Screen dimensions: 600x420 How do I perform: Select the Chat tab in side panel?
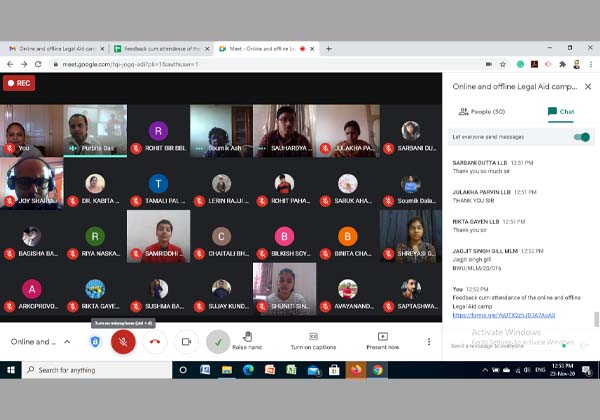point(559,112)
